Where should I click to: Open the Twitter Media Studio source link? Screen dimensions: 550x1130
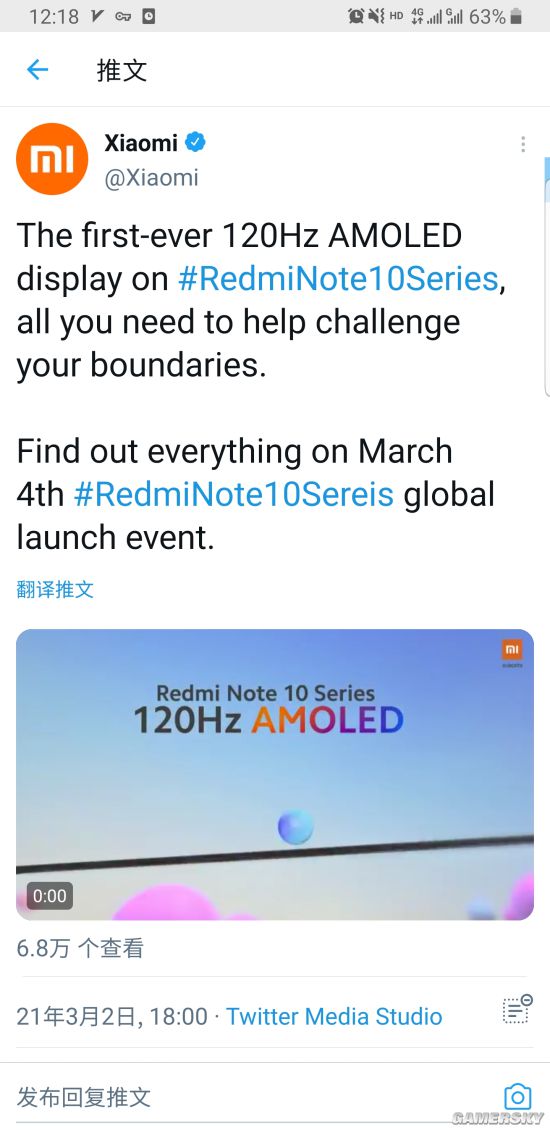click(x=334, y=1016)
